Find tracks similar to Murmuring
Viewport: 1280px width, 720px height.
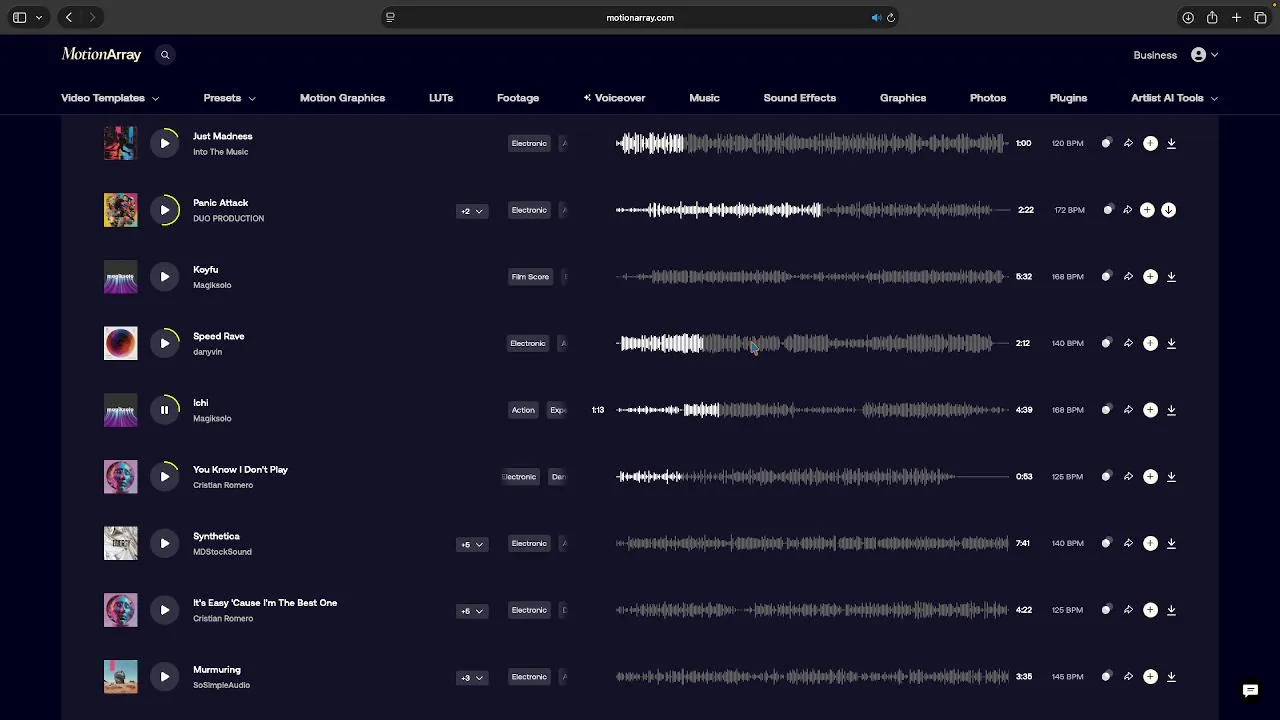pos(1106,676)
